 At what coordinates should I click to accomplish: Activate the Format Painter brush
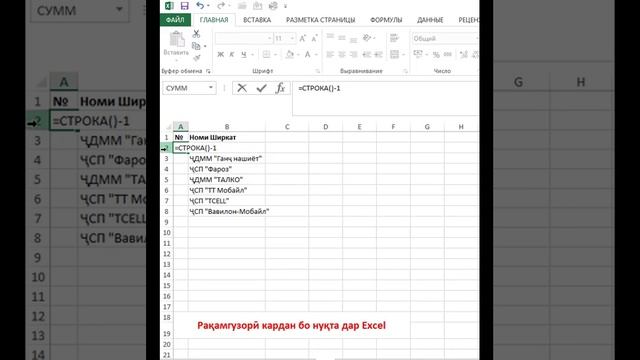[x=196, y=58]
